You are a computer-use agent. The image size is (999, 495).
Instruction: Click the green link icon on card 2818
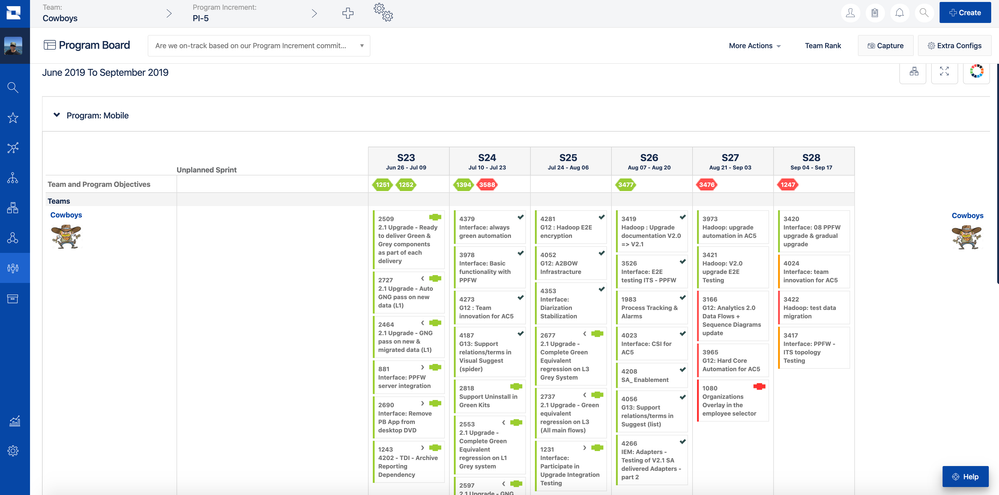[x=516, y=386]
